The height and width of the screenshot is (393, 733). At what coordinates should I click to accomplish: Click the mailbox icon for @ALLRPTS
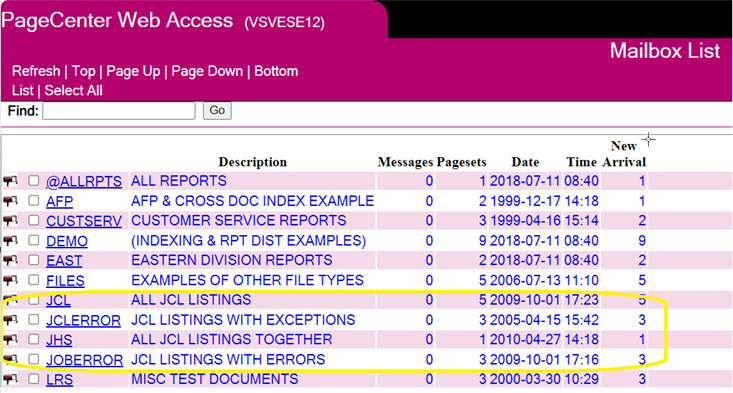[x=10, y=181]
